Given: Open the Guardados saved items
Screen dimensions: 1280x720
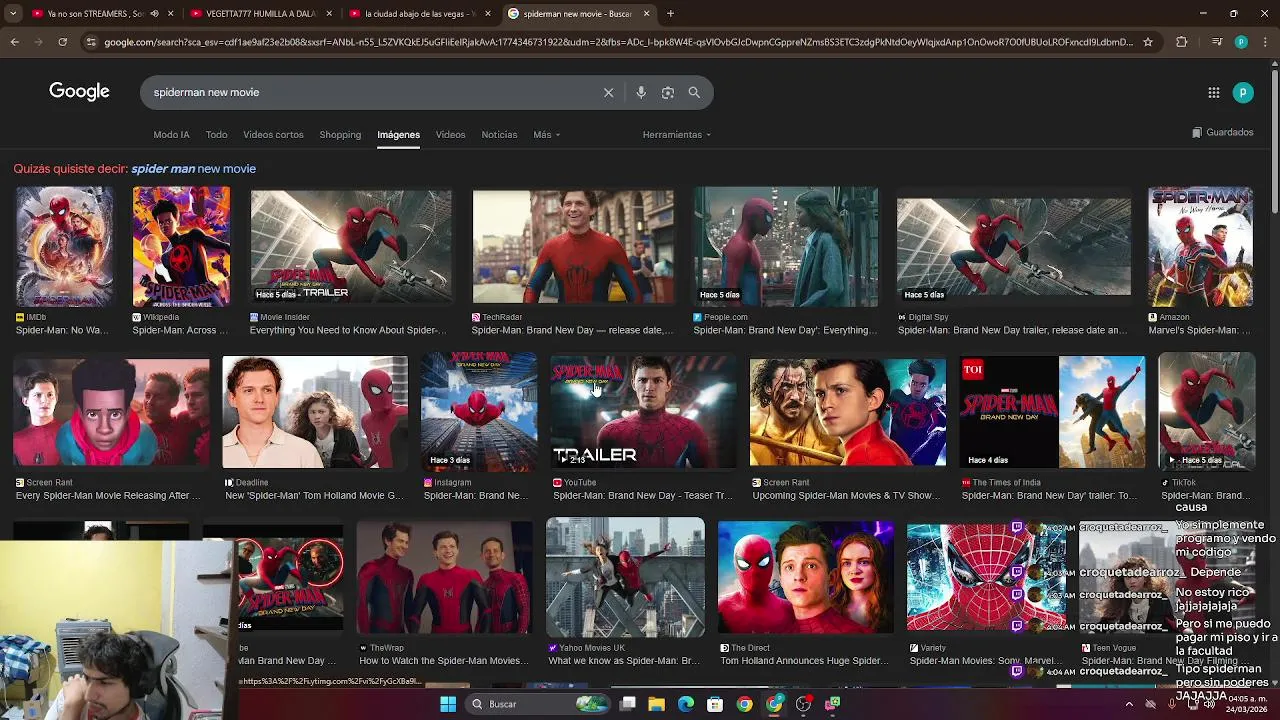Looking at the screenshot, I should pyautogui.click(x=1223, y=132).
